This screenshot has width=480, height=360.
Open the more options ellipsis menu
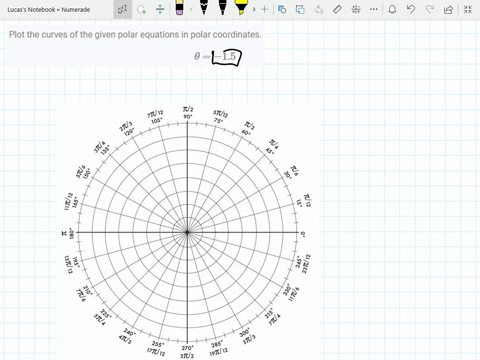click(374, 9)
